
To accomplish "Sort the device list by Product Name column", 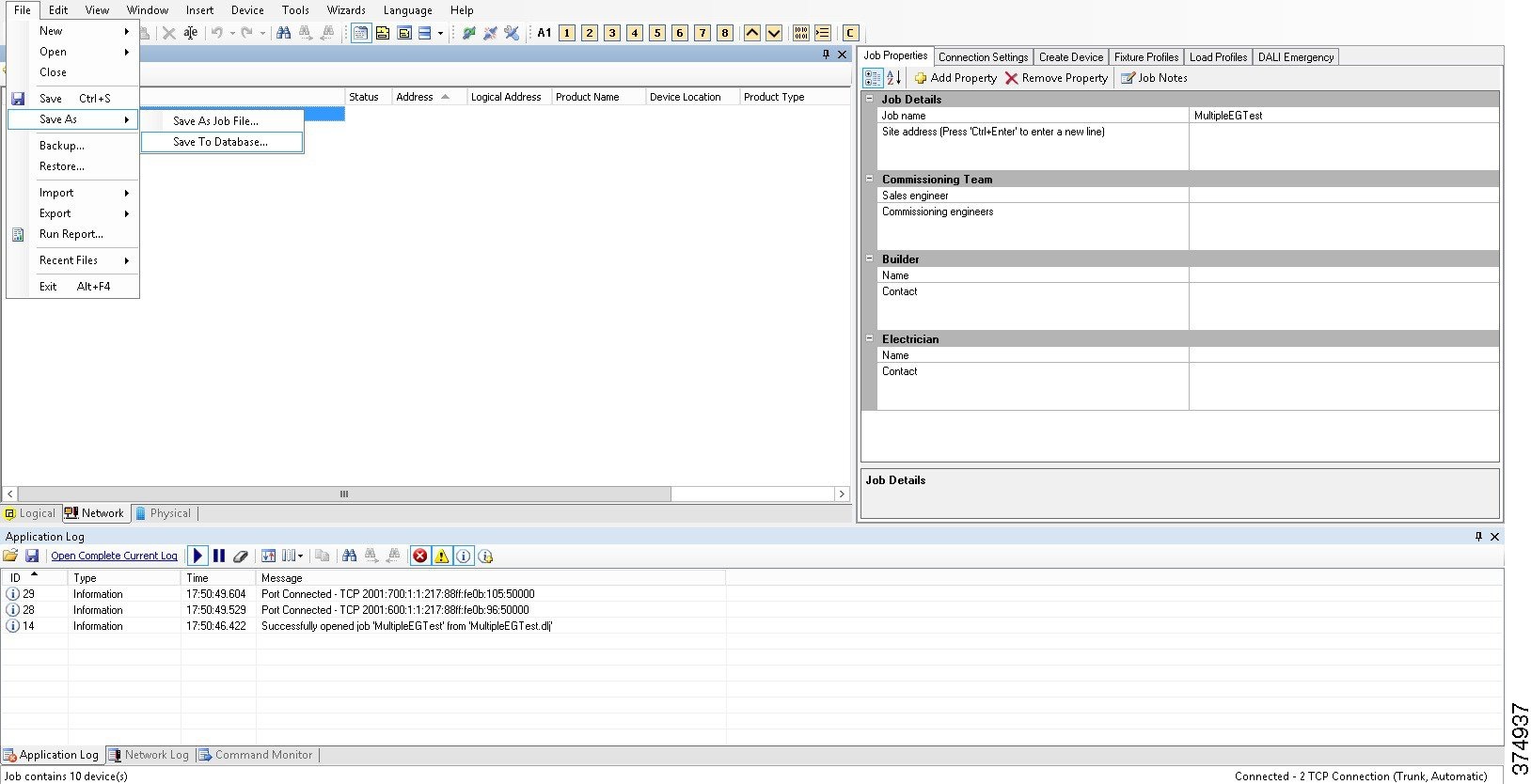I will (x=598, y=97).
